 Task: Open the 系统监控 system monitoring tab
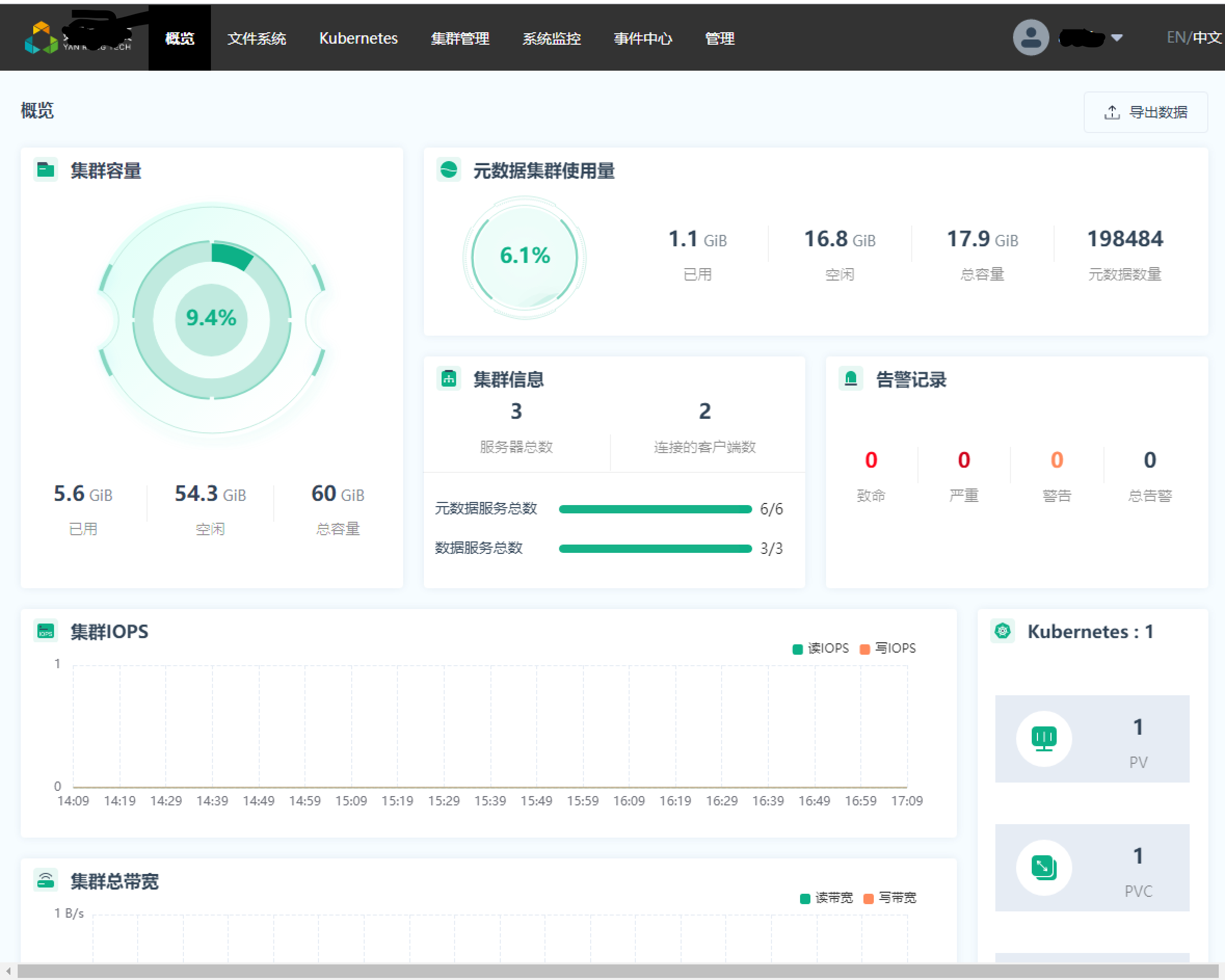pos(552,38)
